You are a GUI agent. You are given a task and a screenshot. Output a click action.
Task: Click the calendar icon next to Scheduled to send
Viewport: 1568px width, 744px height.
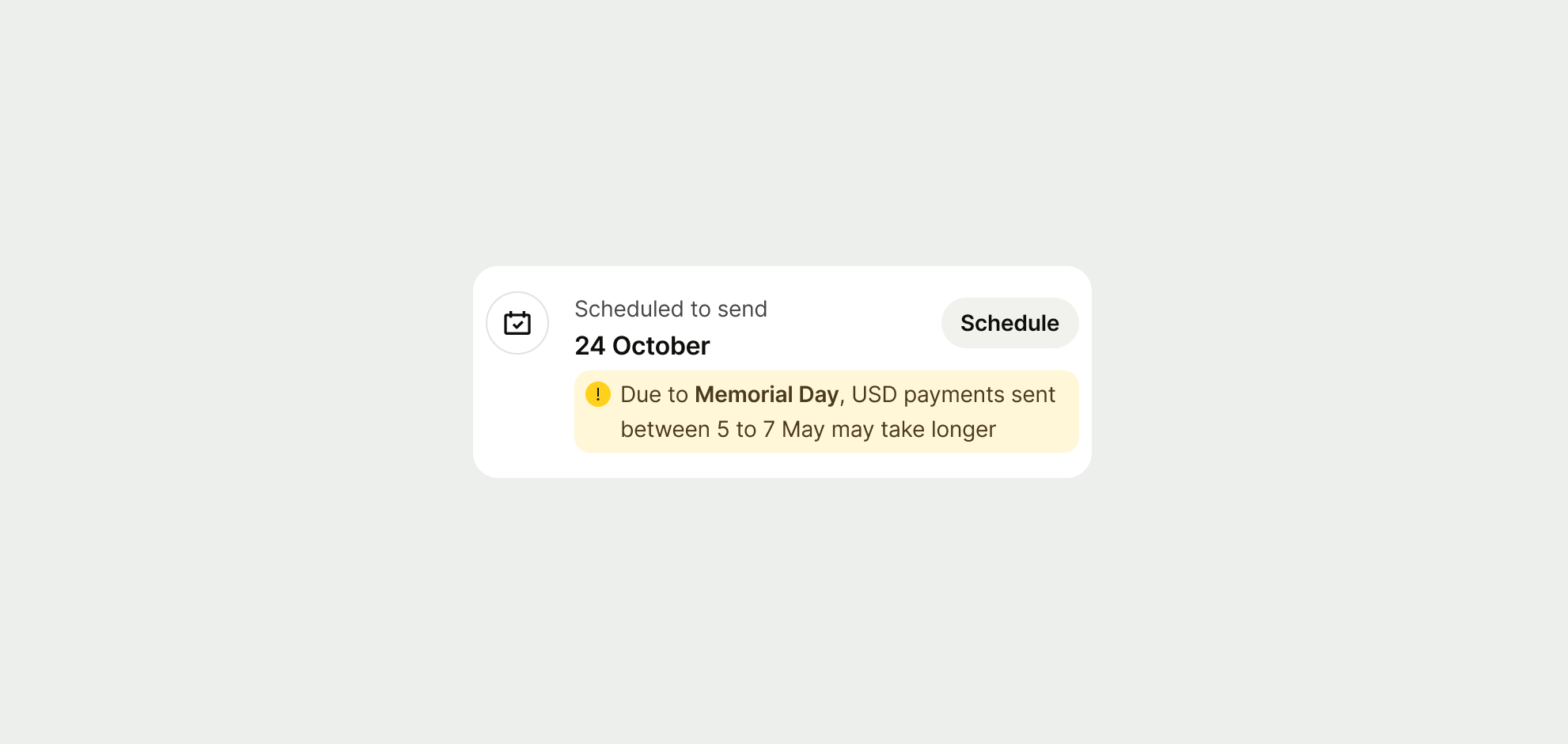coord(517,323)
